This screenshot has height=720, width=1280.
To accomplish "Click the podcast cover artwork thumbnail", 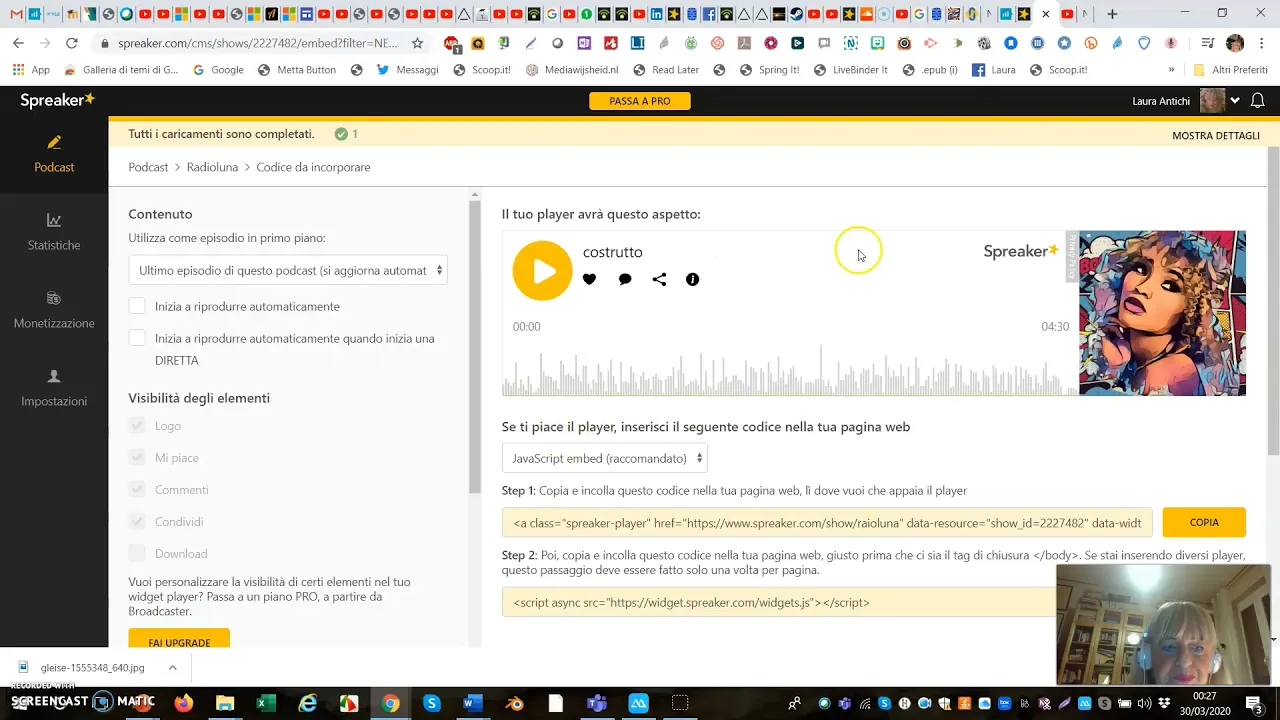I will (1162, 313).
